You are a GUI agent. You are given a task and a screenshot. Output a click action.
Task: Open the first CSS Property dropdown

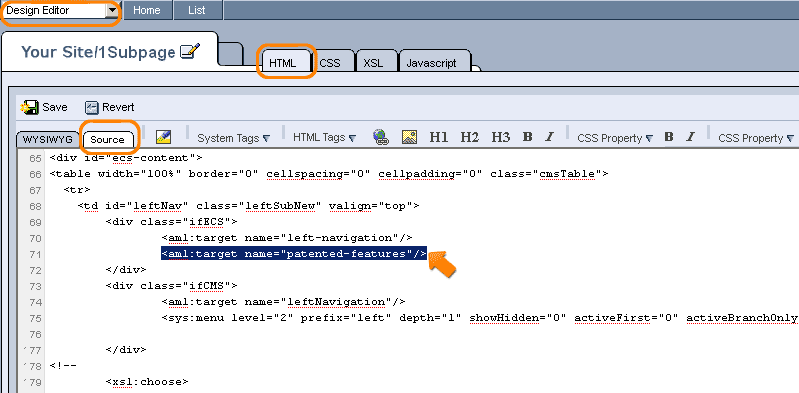tap(615, 138)
